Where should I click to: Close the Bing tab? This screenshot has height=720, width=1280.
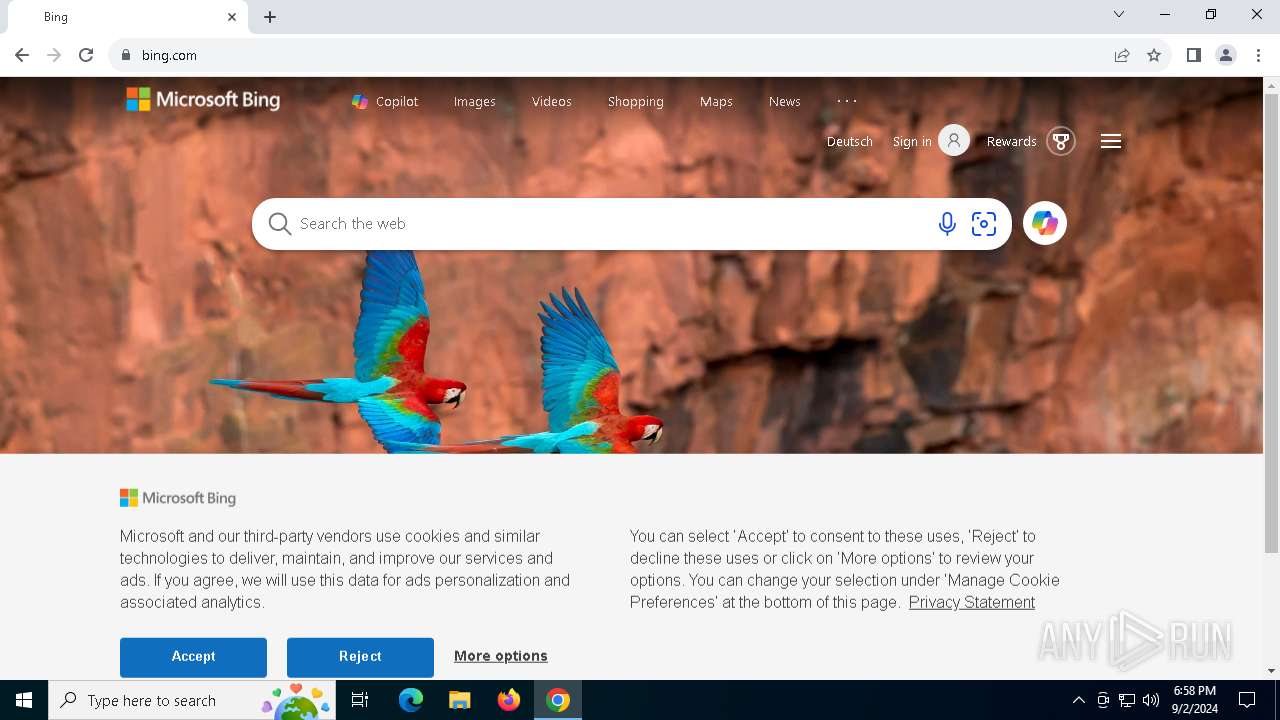click(x=232, y=17)
